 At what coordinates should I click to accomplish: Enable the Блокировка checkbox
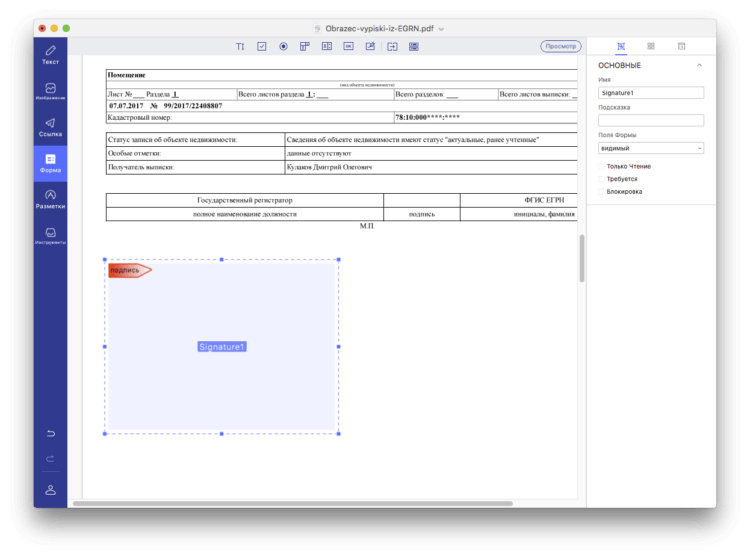pos(601,192)
